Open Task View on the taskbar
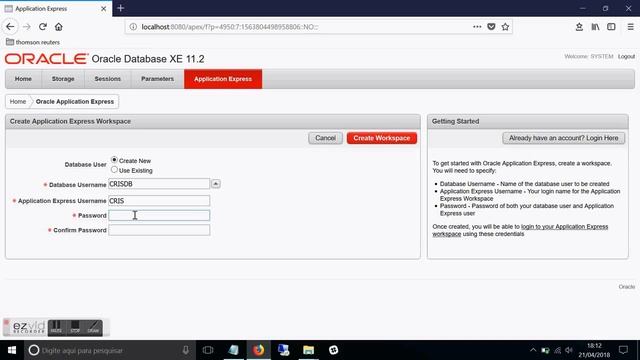Screen dimensions: 640x360 (x=208, y=350)
